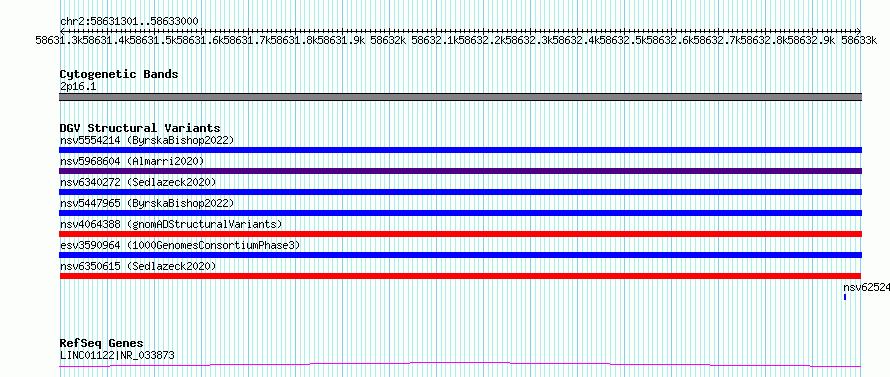Select the red bar under nsv6350615

point(460,276)
